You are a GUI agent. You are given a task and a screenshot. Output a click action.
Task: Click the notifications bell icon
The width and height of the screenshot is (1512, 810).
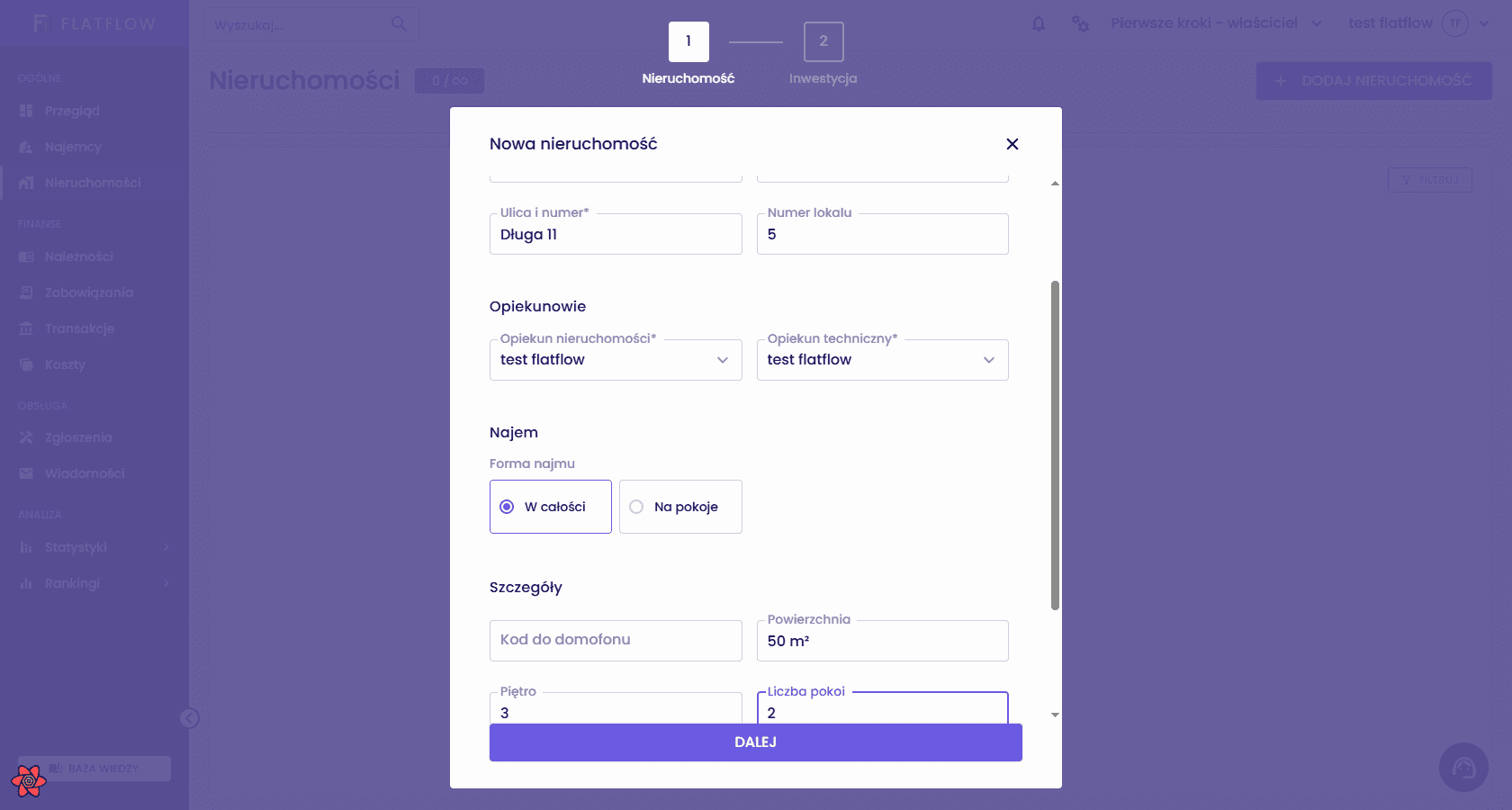[1039, 23]
